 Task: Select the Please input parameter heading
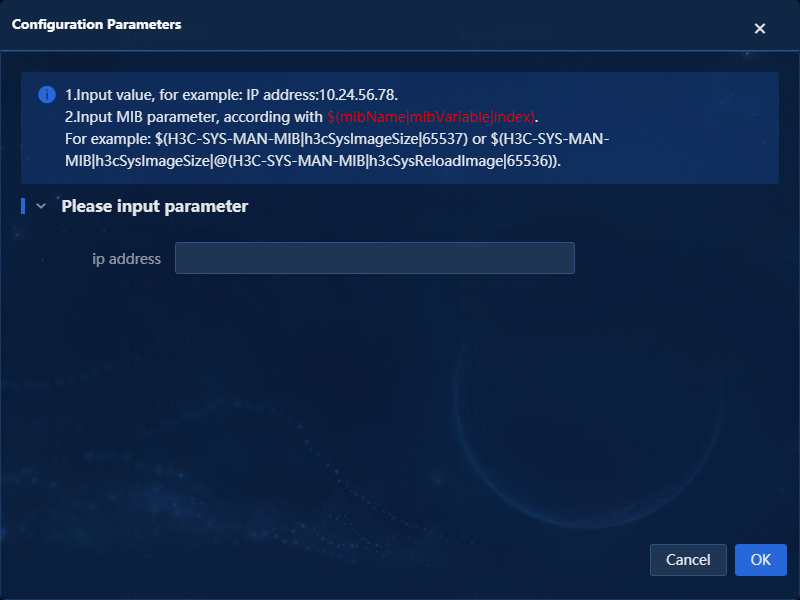tap(155, 206)
